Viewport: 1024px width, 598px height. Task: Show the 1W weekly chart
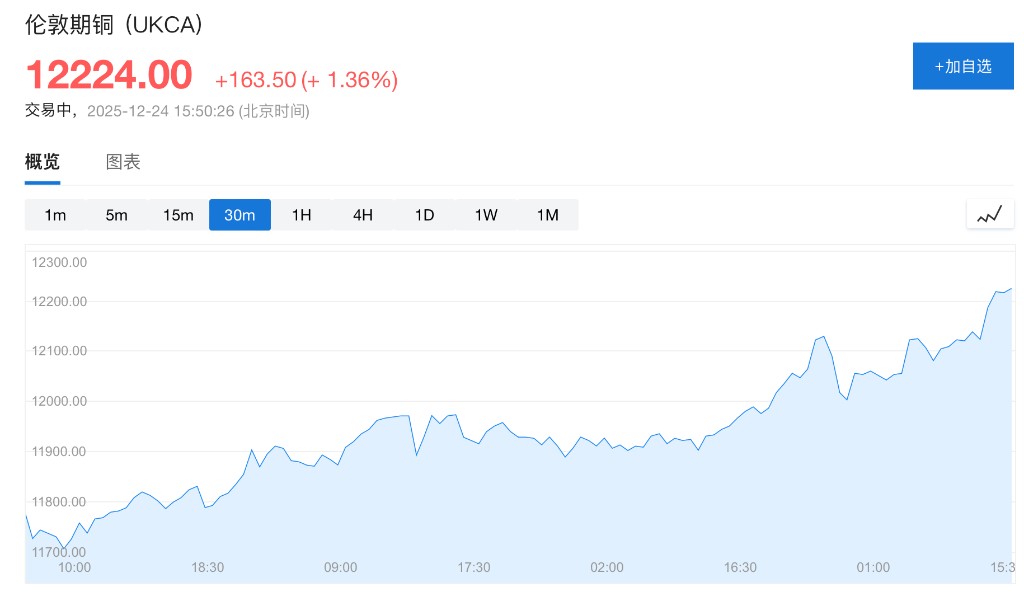click(x=486, y=215)
